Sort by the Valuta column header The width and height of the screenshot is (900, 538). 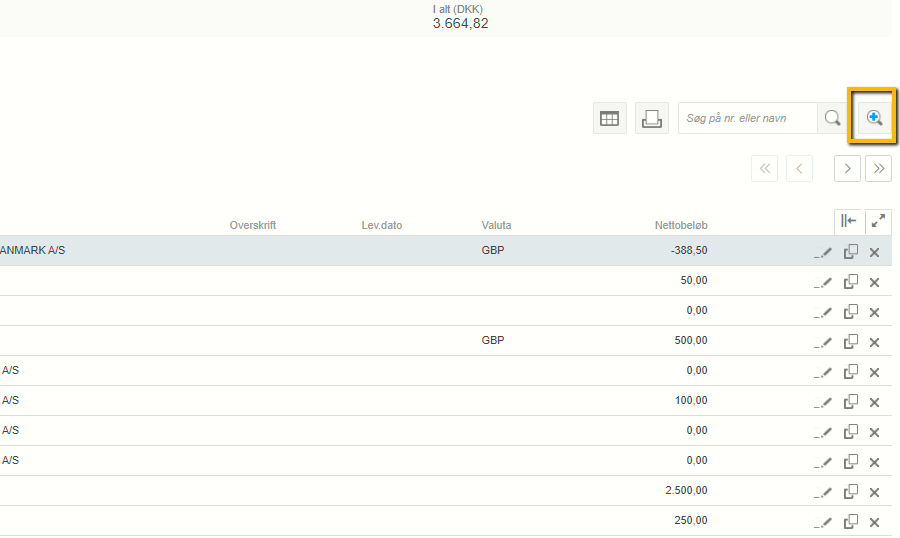point(496,226)
